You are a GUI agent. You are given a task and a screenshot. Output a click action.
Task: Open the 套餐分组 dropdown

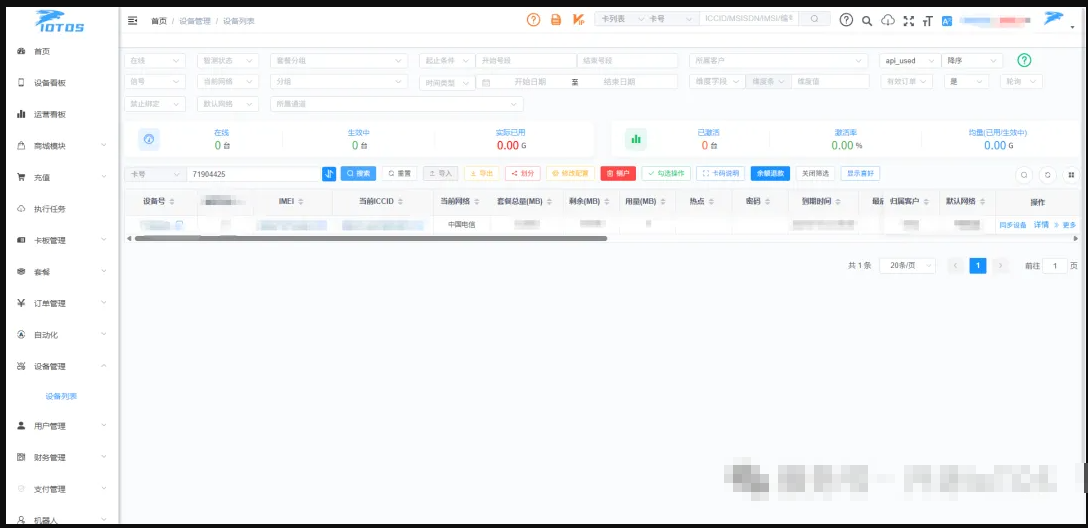click(338, 60)
